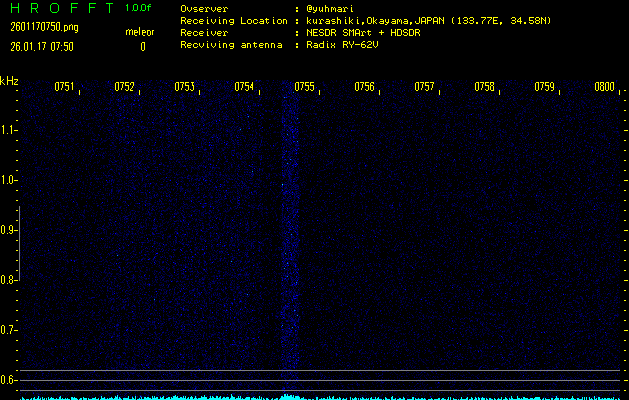The width and height of the screenshot is (629, 400).
Task: Click the Receiving Location label
Action: coord(234,21)
